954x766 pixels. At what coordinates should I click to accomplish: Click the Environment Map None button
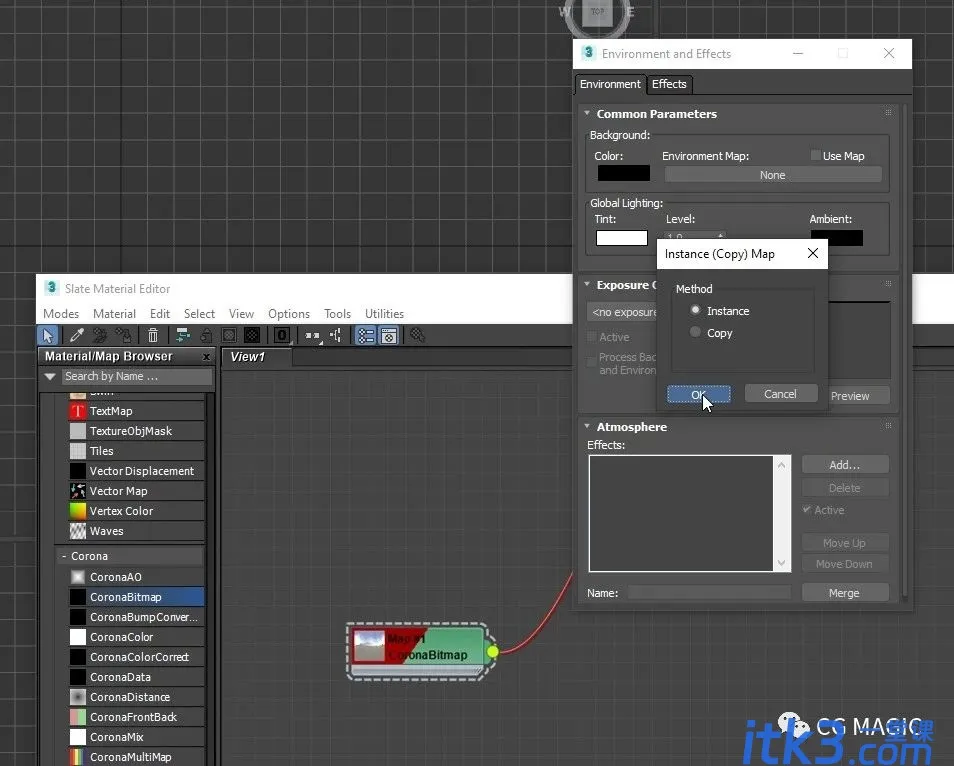(x=773, y=175)
